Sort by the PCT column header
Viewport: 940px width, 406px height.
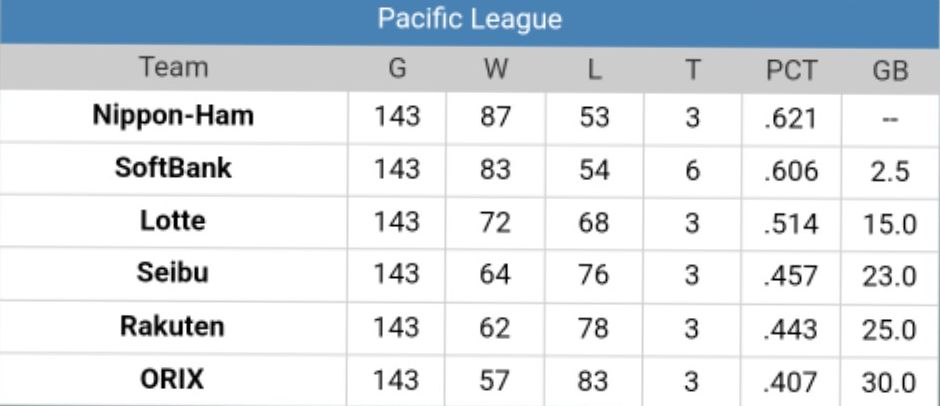click(791, 69)
